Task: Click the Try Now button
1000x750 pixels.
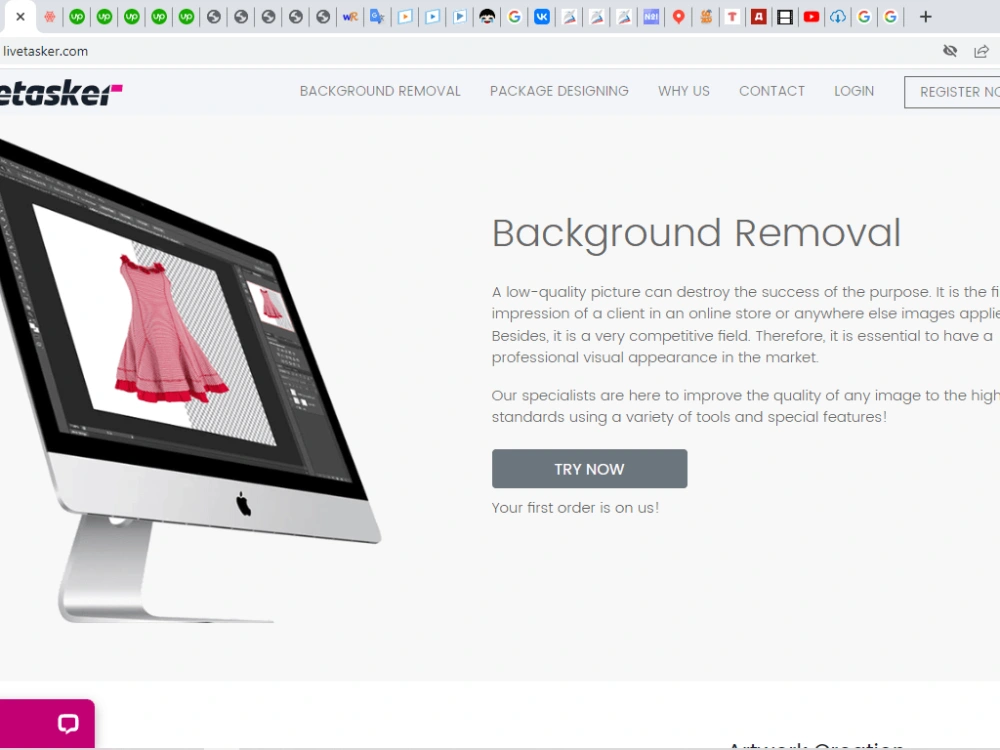Action: pos(589,469)
